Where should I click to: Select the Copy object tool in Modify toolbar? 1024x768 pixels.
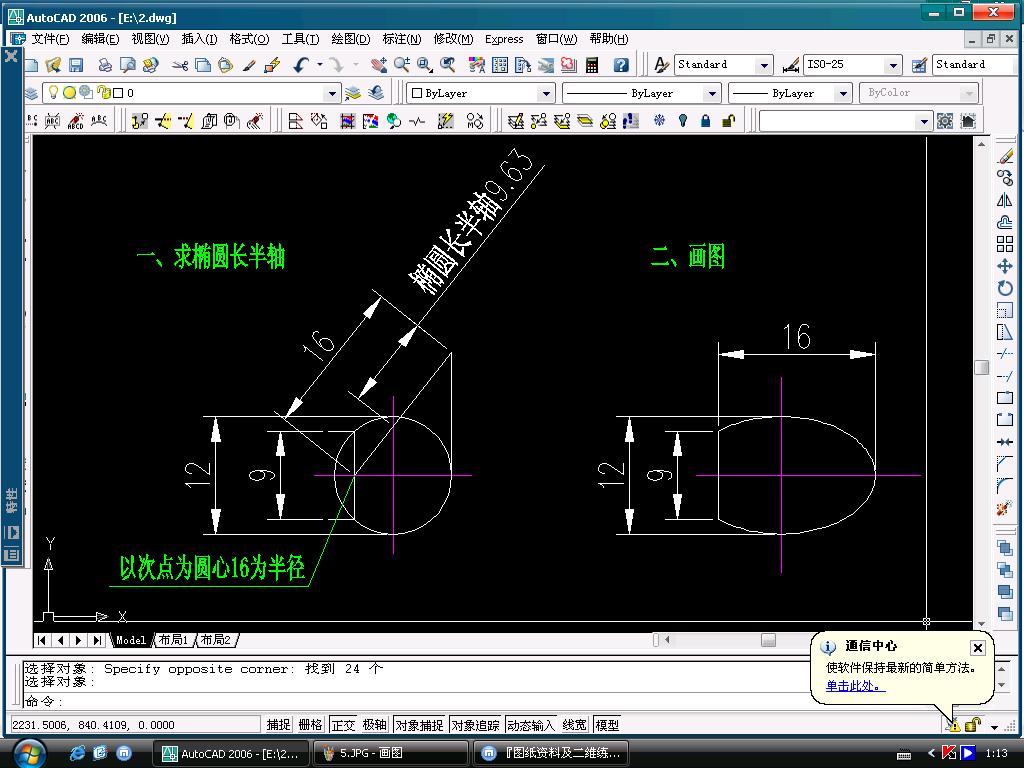click(1005, 178)
